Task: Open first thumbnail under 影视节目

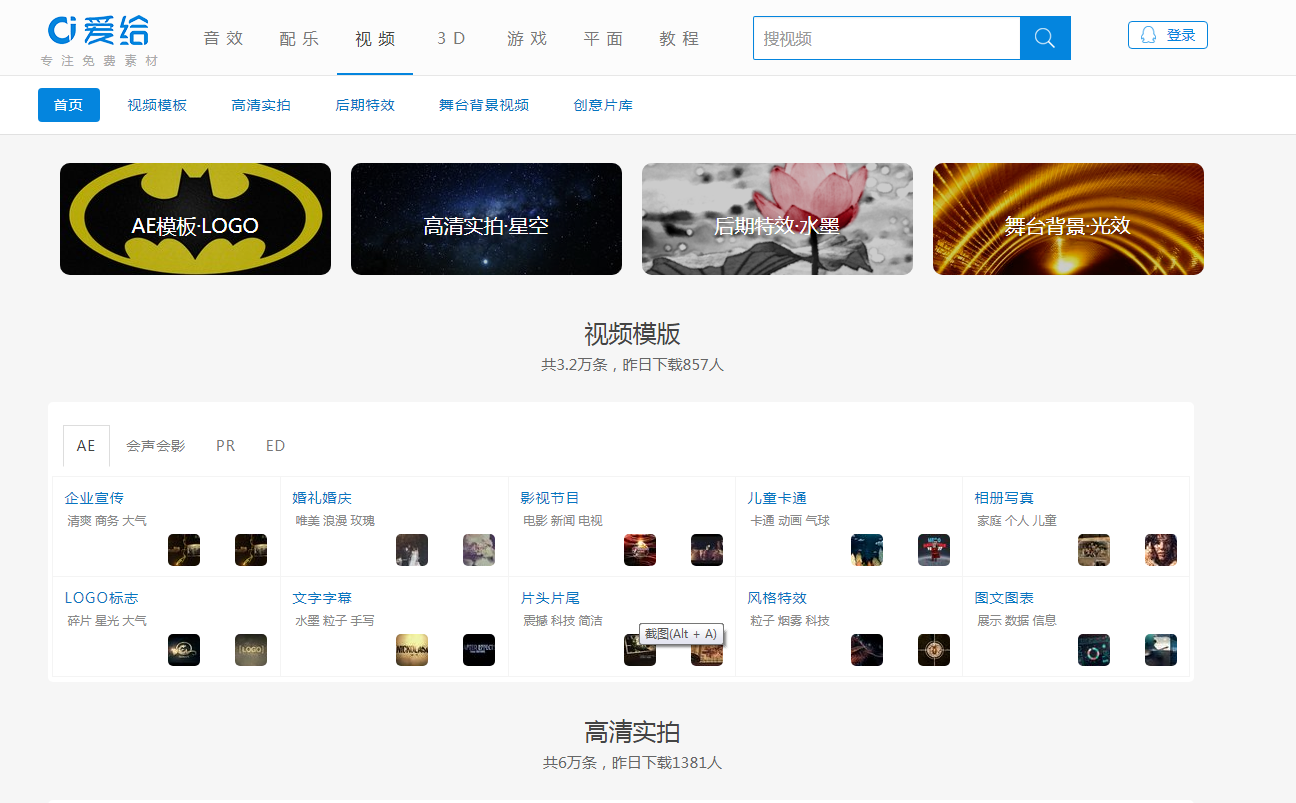Action: 640,550
